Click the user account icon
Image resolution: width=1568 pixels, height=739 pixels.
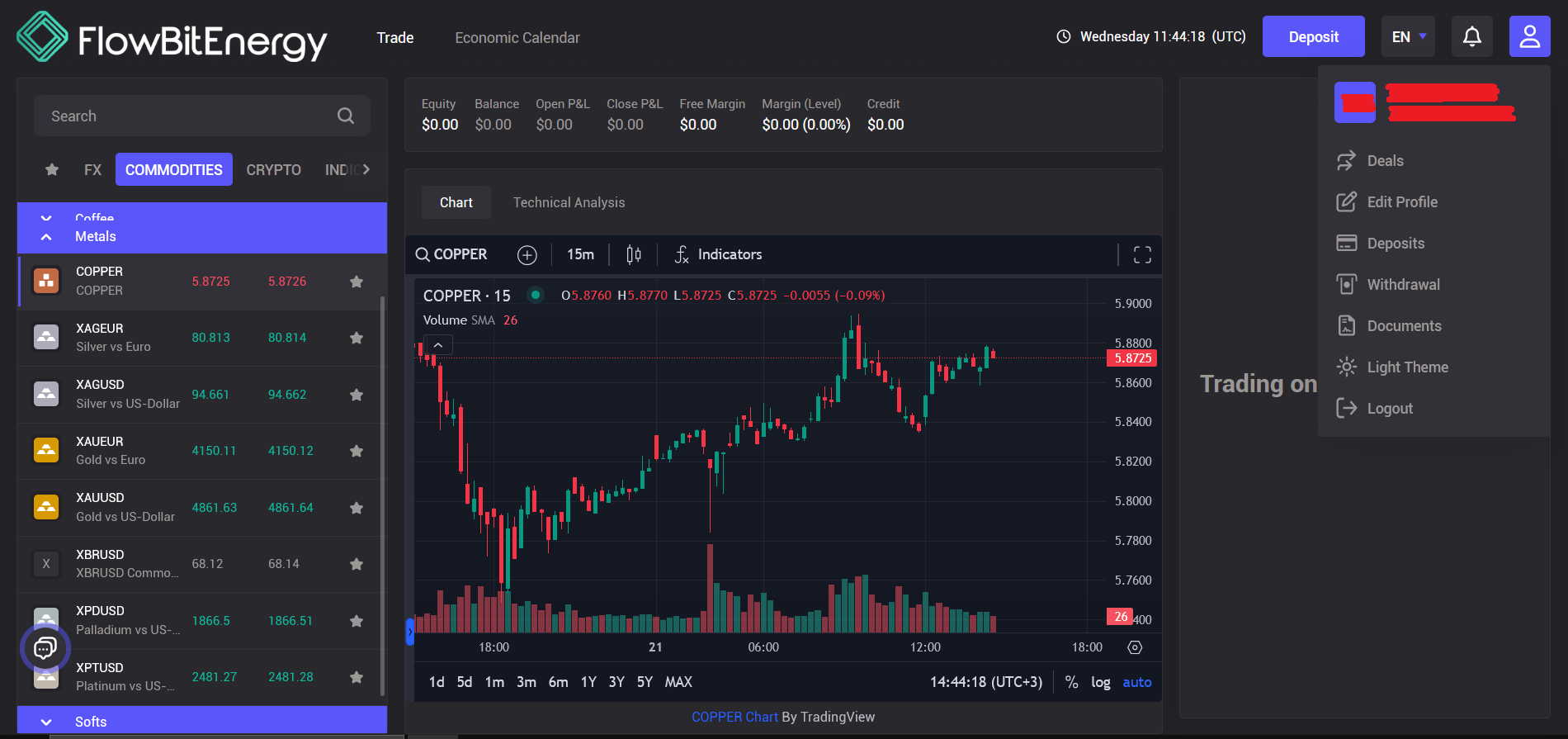click(x=1529, y=36)
